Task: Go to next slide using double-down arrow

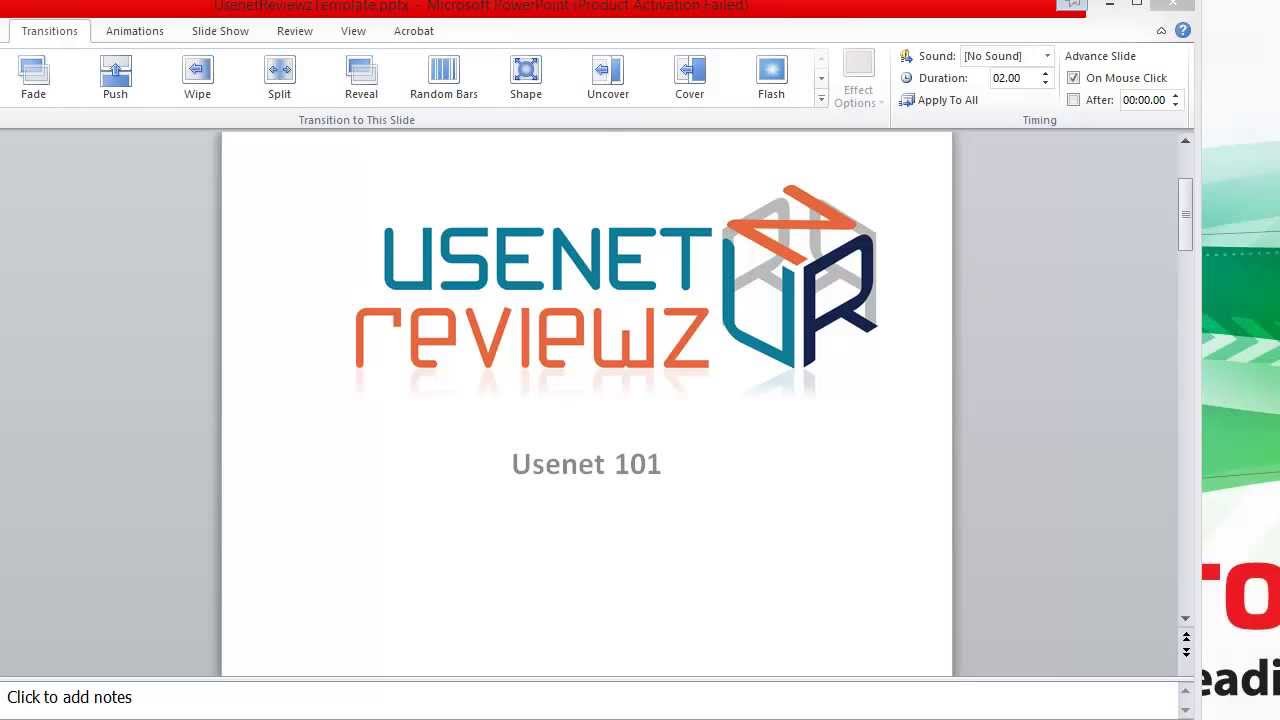Action: point(1186,652)
